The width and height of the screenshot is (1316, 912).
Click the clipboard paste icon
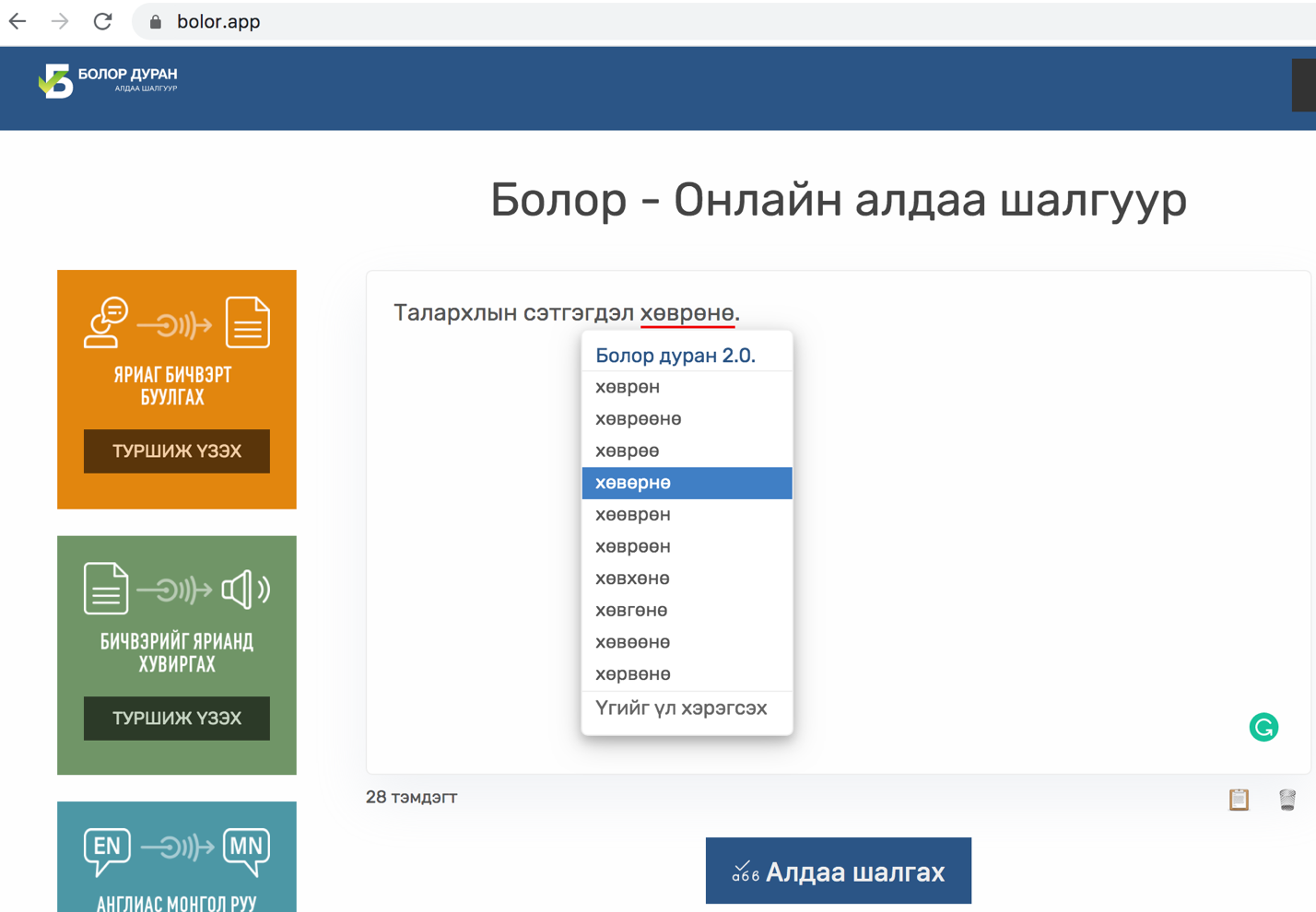click(1239, 799)
